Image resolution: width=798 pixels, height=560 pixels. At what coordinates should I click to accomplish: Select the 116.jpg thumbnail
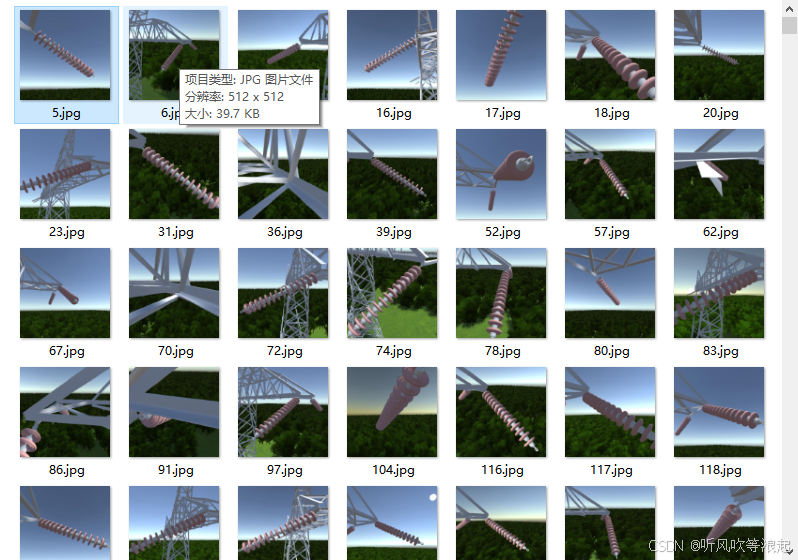pos(501,412)
